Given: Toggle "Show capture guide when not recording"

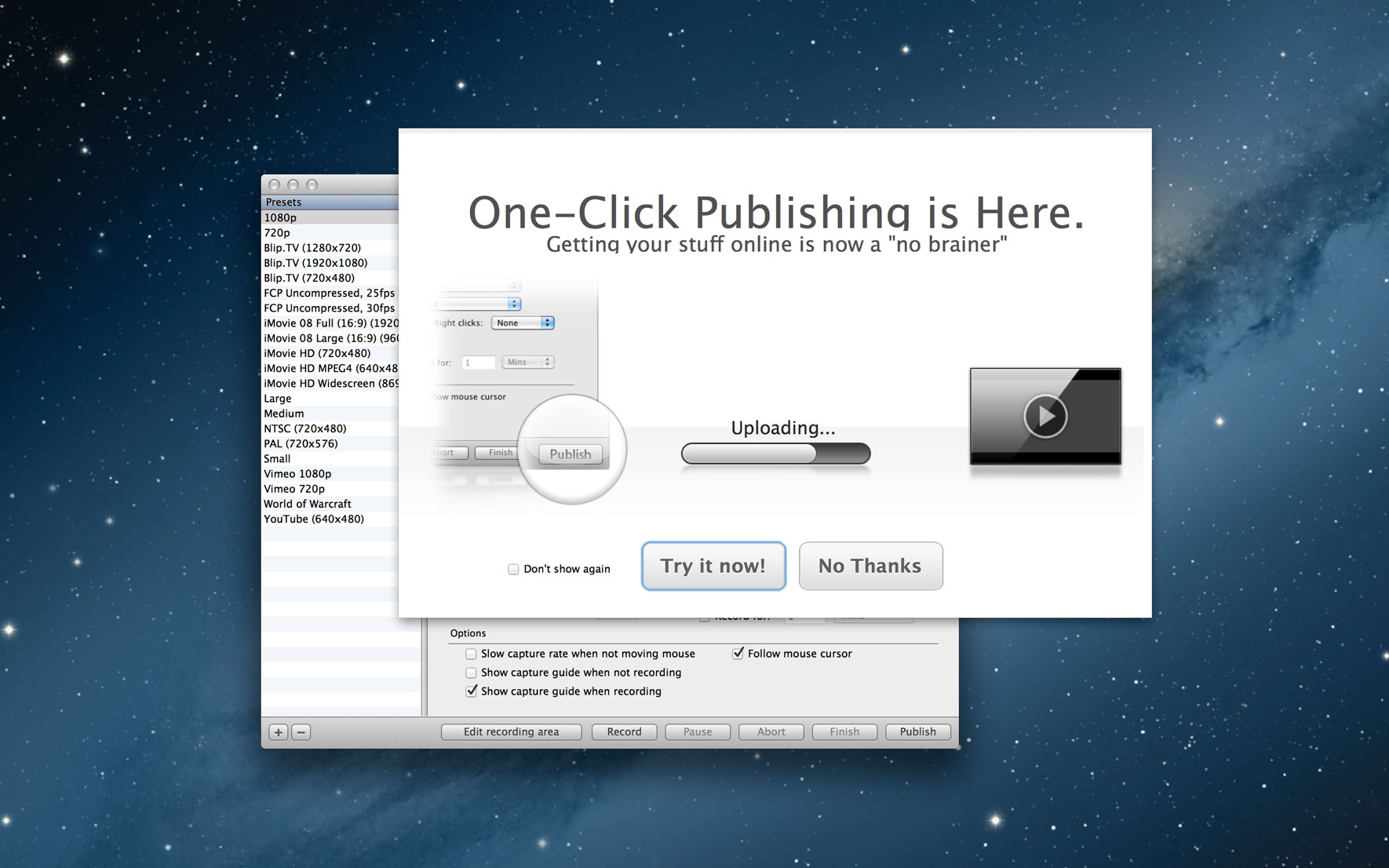Looking at the screenshot, I should [x=471, y=673].
